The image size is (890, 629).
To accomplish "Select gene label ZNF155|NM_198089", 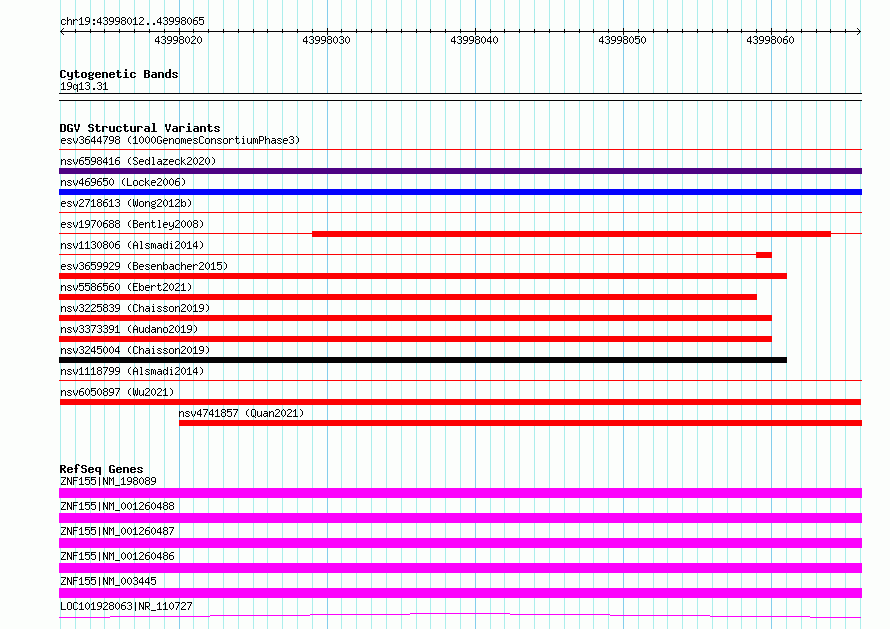I will tap(108, 481).
